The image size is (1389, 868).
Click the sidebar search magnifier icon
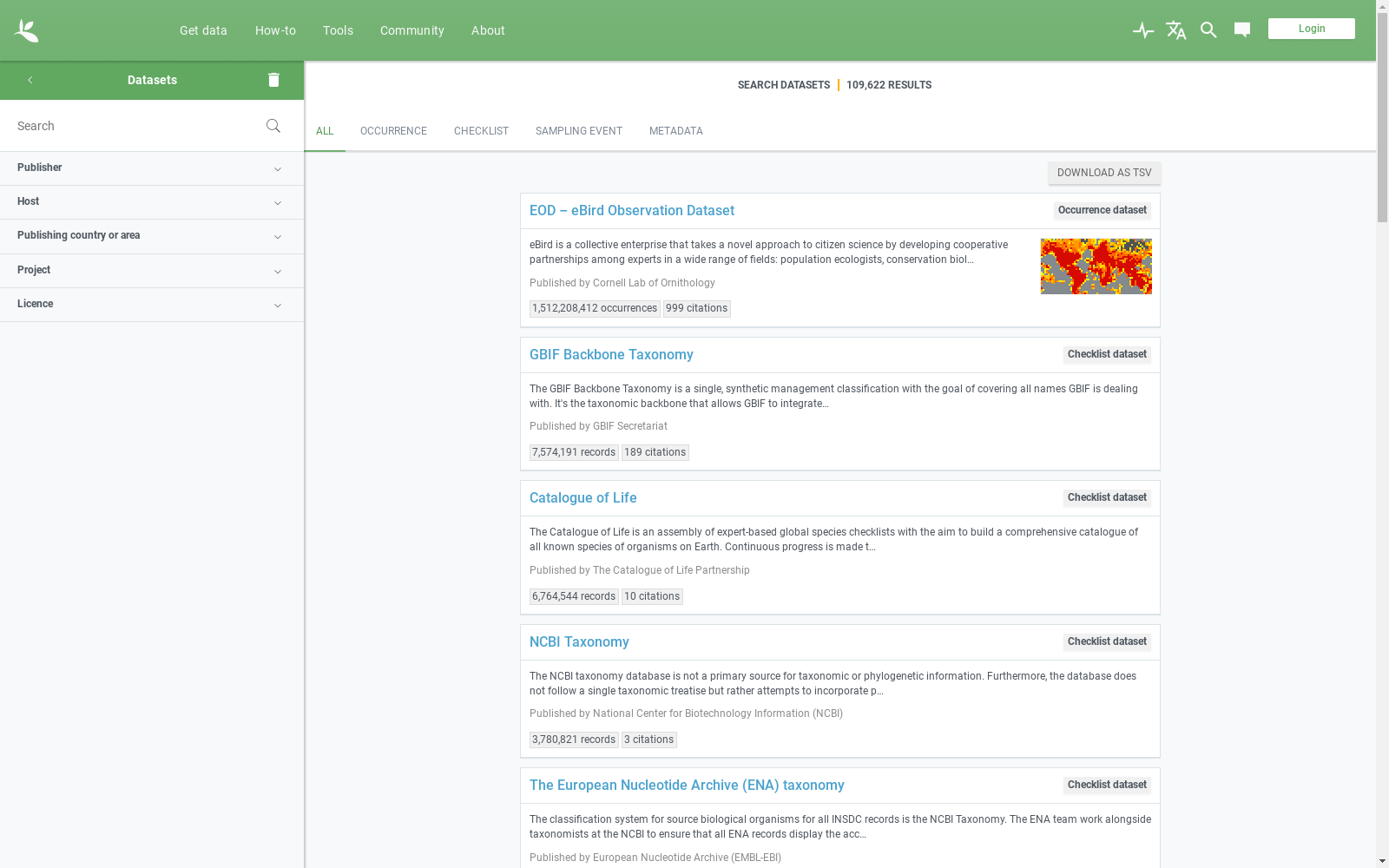tap(273, 126)
